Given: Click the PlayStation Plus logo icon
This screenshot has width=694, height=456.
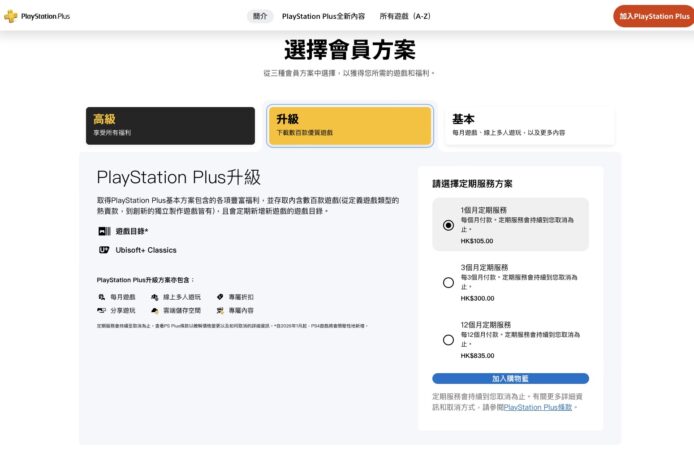Looking at the screenshot, I should (11, 16).
